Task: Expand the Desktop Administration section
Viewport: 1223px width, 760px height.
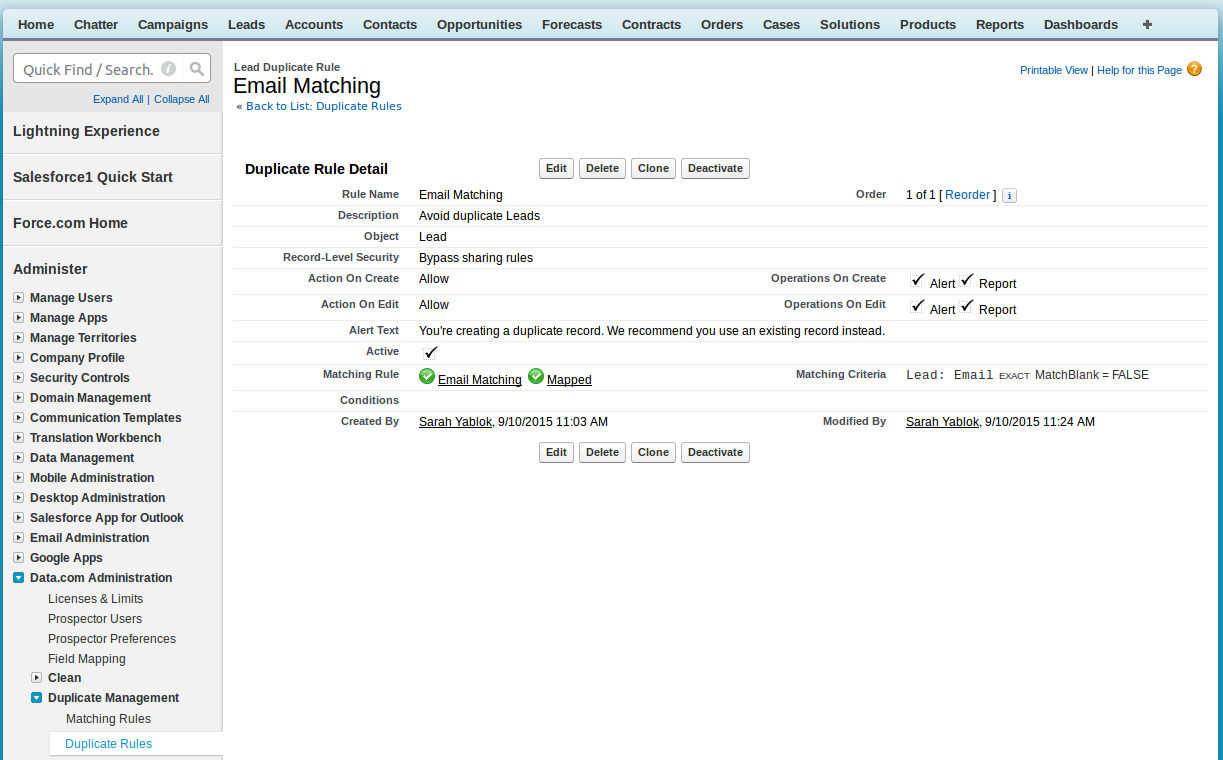Action: coord(19,498)
